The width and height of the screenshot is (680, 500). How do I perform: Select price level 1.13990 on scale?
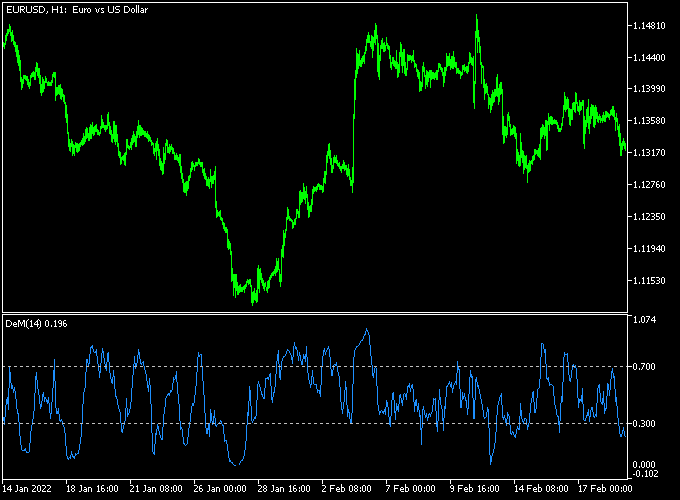649,88
